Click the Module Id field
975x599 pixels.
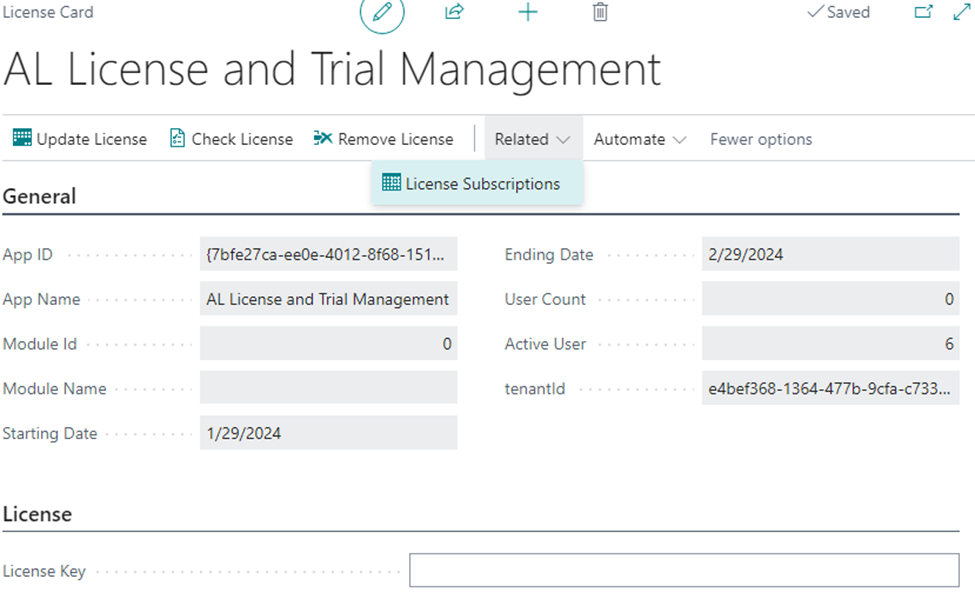[328, 343]
